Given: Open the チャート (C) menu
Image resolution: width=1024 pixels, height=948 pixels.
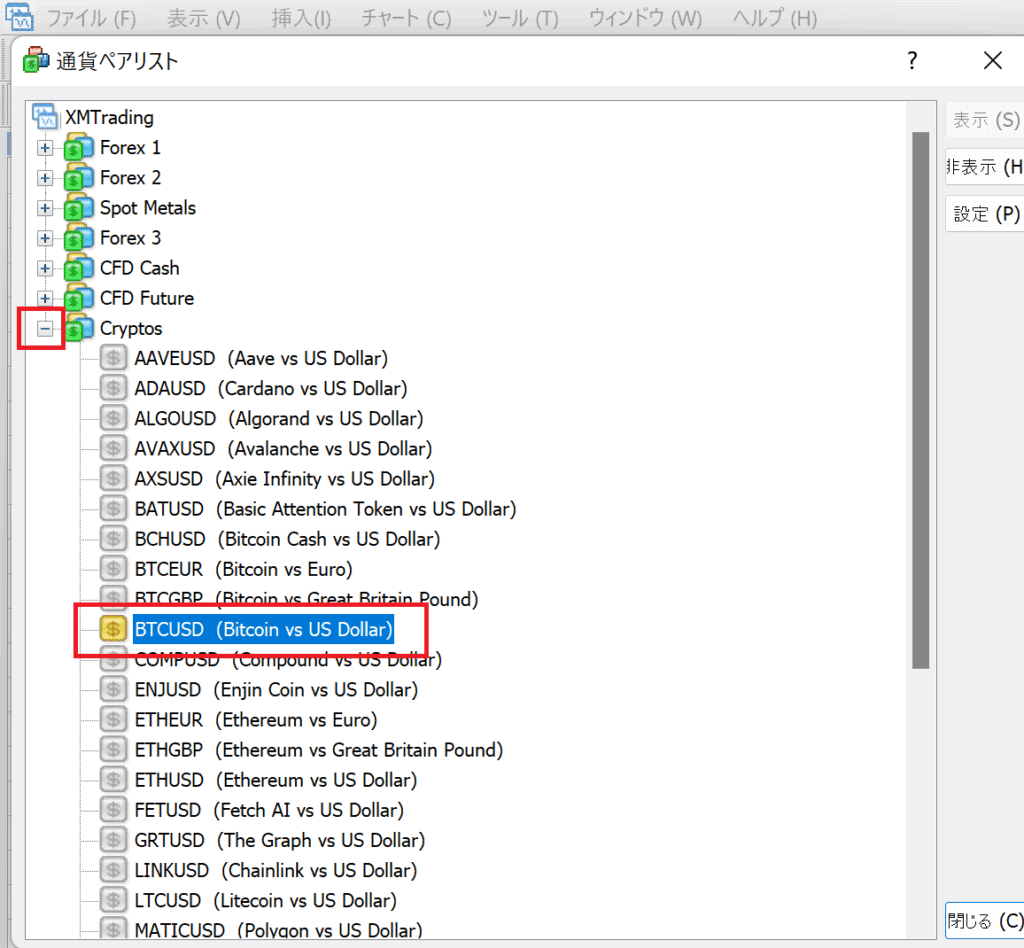Looking at the screenshot, I should pyautogui.click(x=406, y=18).
